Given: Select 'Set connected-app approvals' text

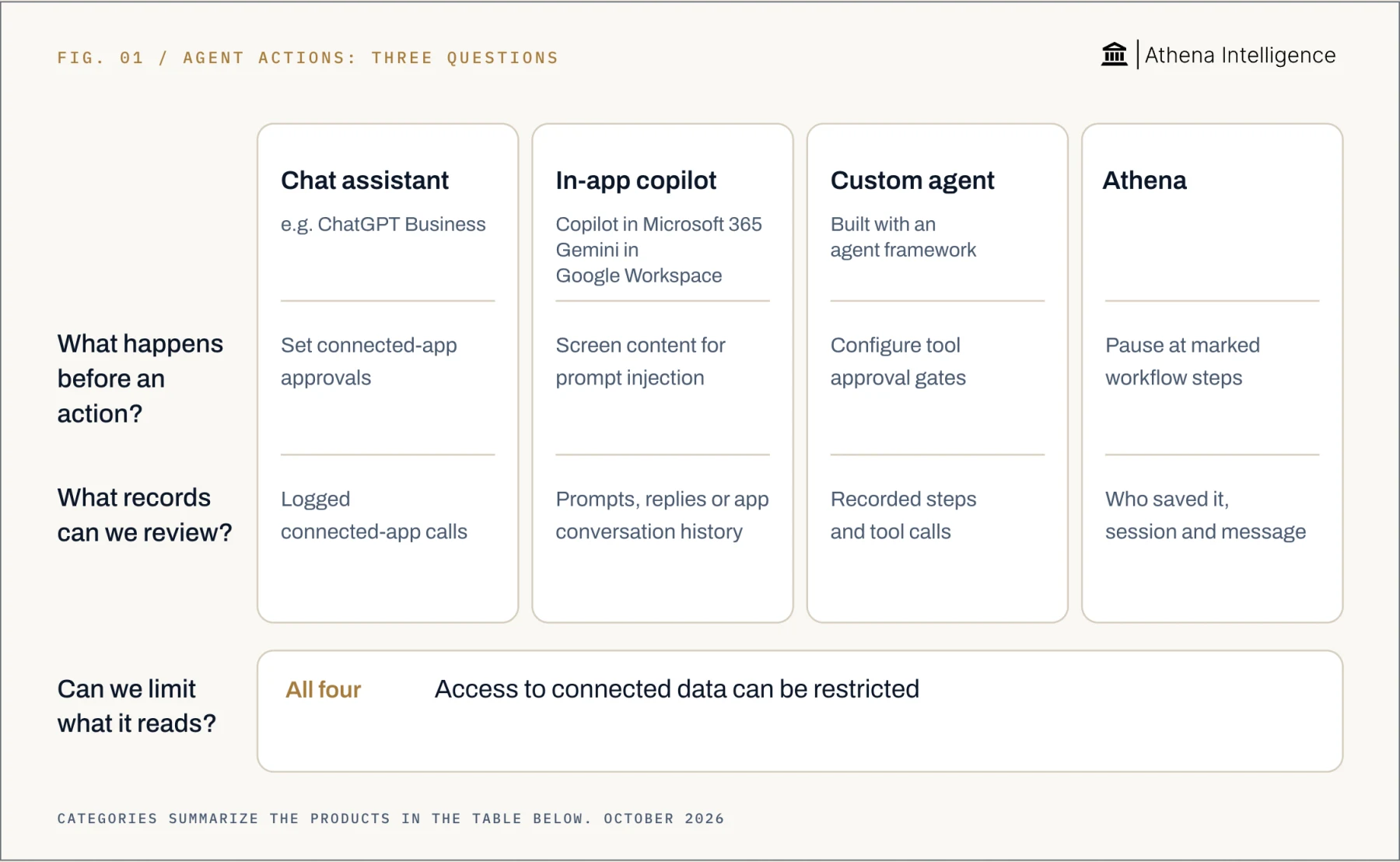Looking at the screenshot, I should (369, 362).
